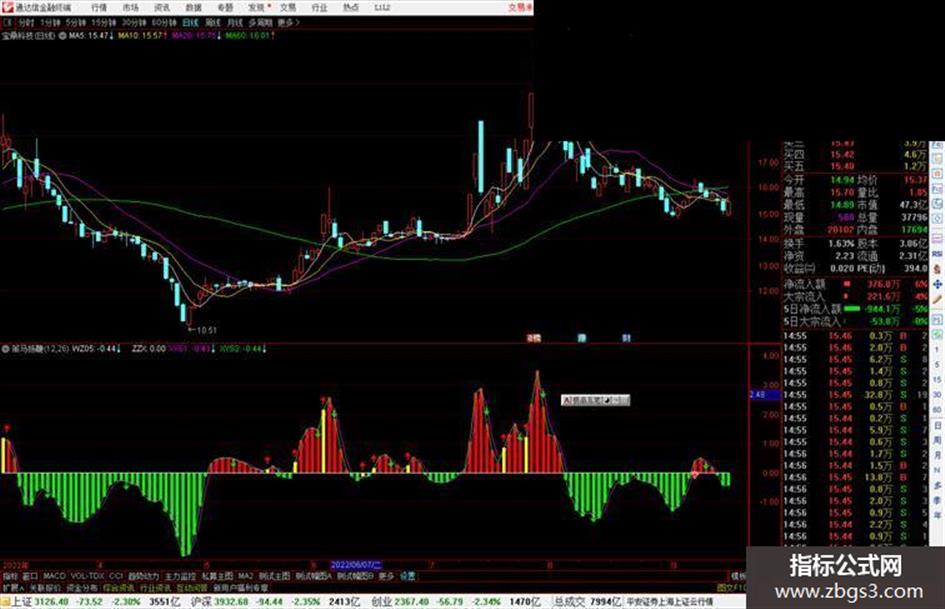
Task: Click the 30 minute shortcut in the right sidebar
Action: [937, 394]
